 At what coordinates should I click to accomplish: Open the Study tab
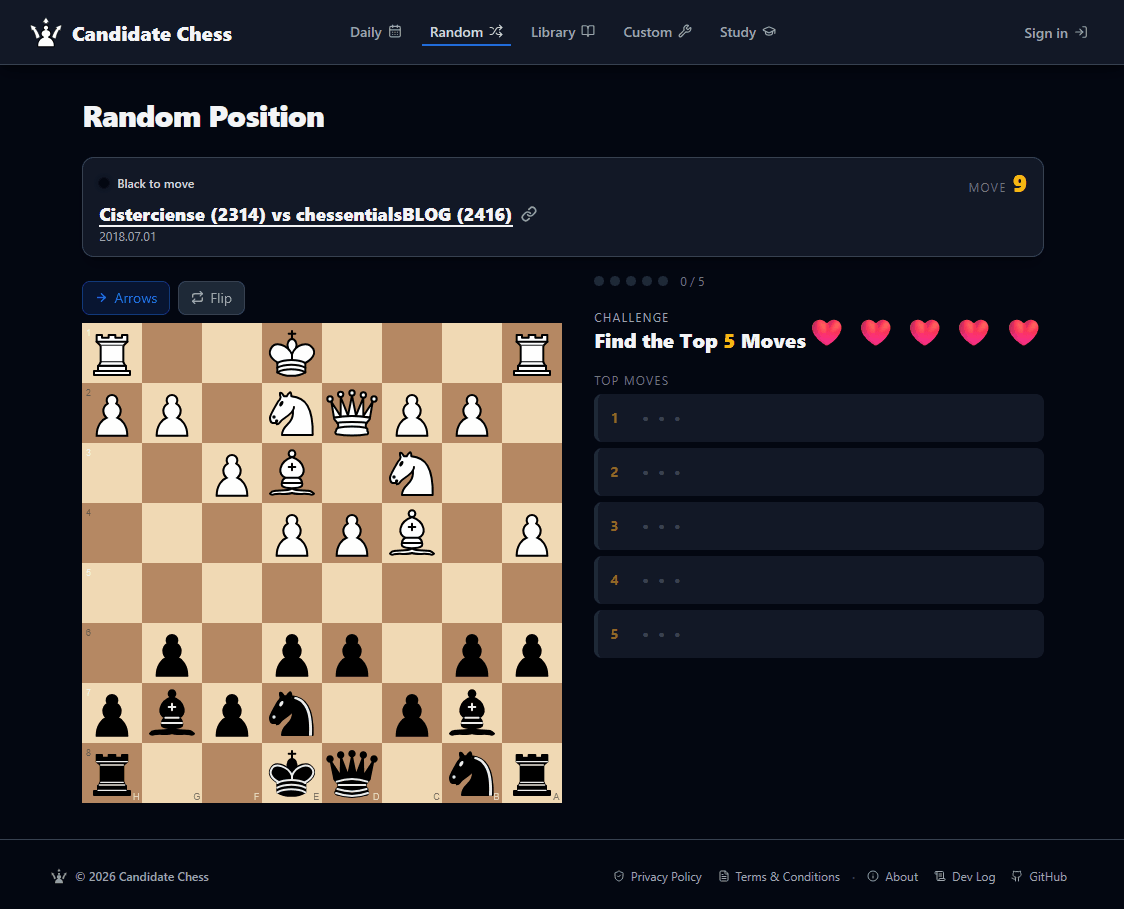click(x=747, y=32)
